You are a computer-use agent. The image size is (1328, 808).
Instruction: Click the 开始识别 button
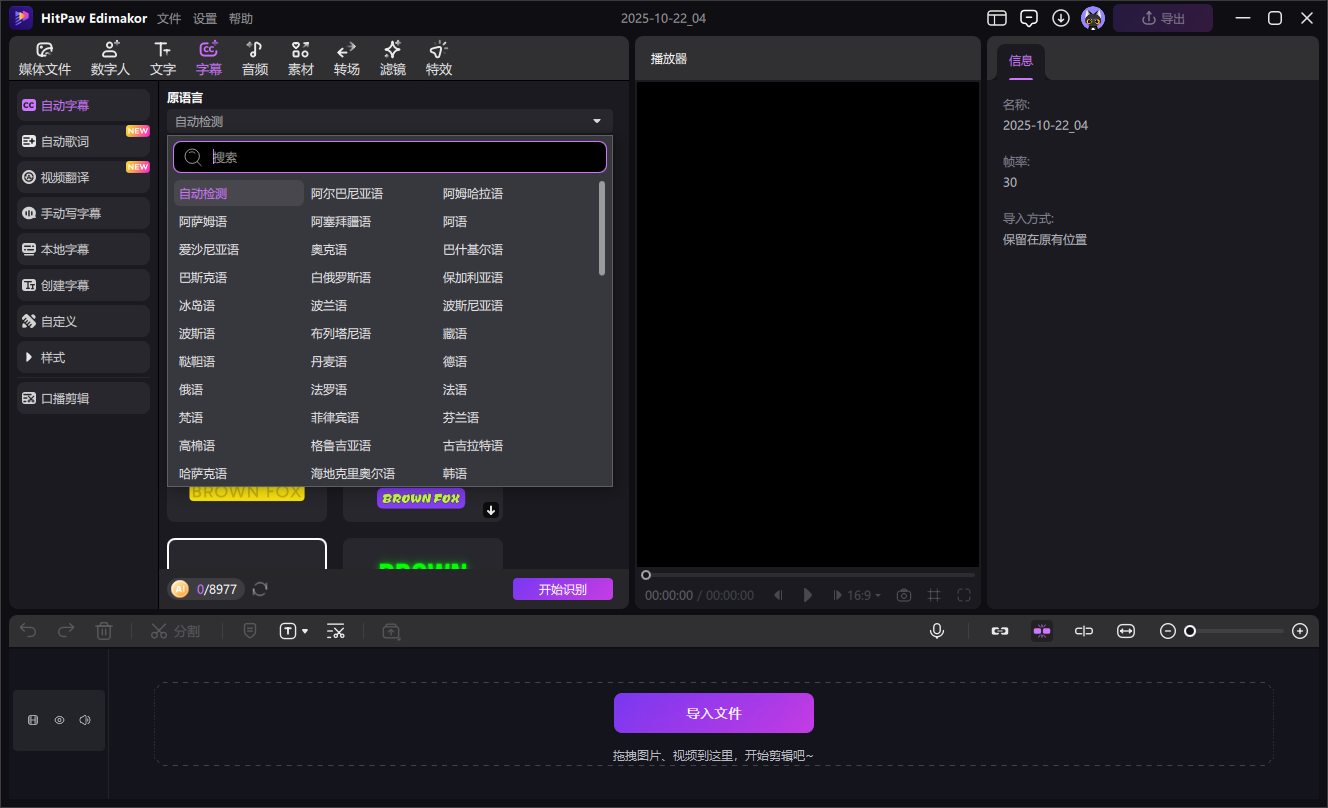pos(563,589)
